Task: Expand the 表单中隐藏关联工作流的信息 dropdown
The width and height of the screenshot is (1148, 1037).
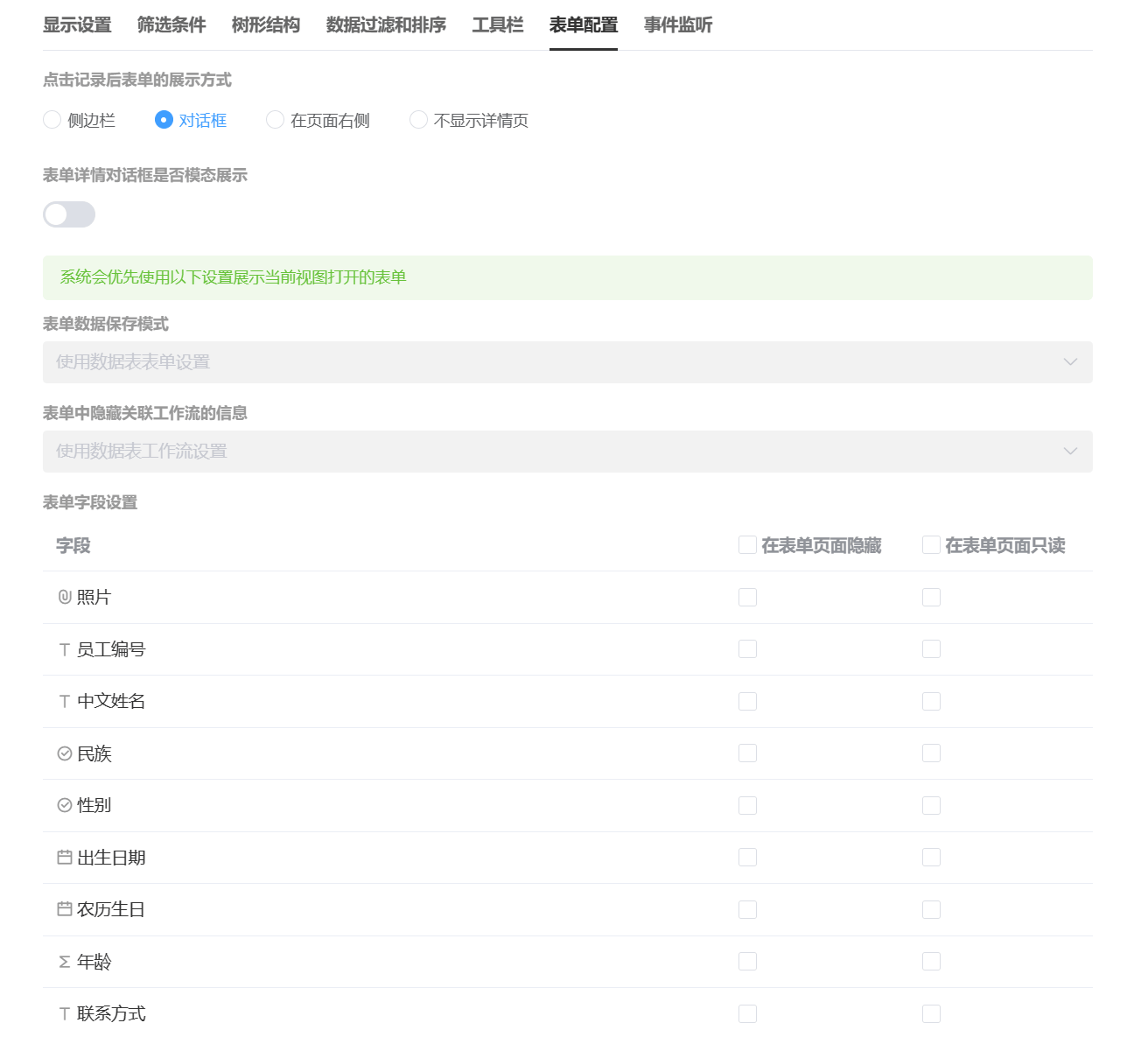Action: pos(567,452)
